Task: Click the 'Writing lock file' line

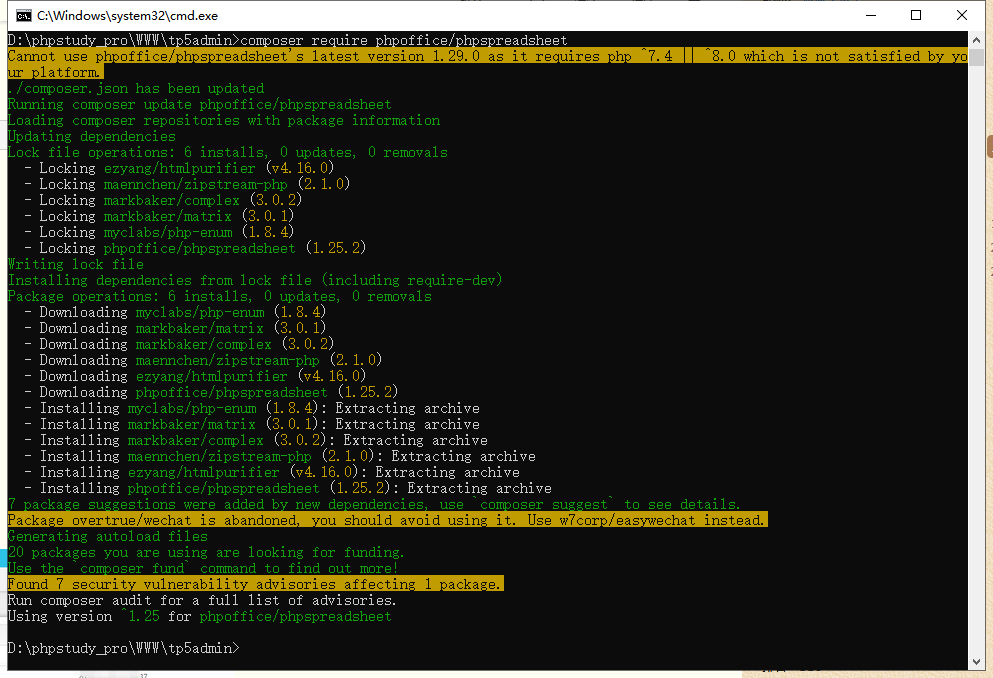Action: point(76,265)
